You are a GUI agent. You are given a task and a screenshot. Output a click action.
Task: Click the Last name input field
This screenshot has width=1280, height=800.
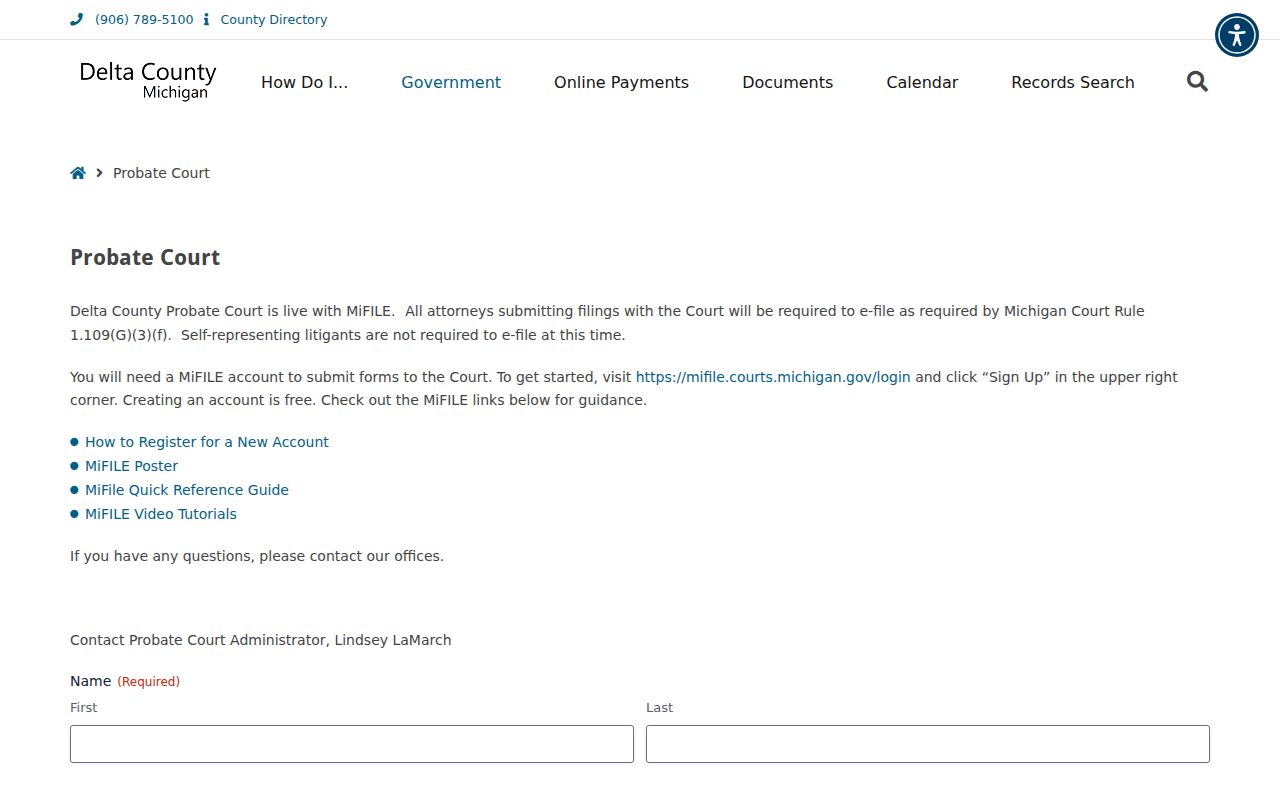pyautogui.click(x=928, y=744)
